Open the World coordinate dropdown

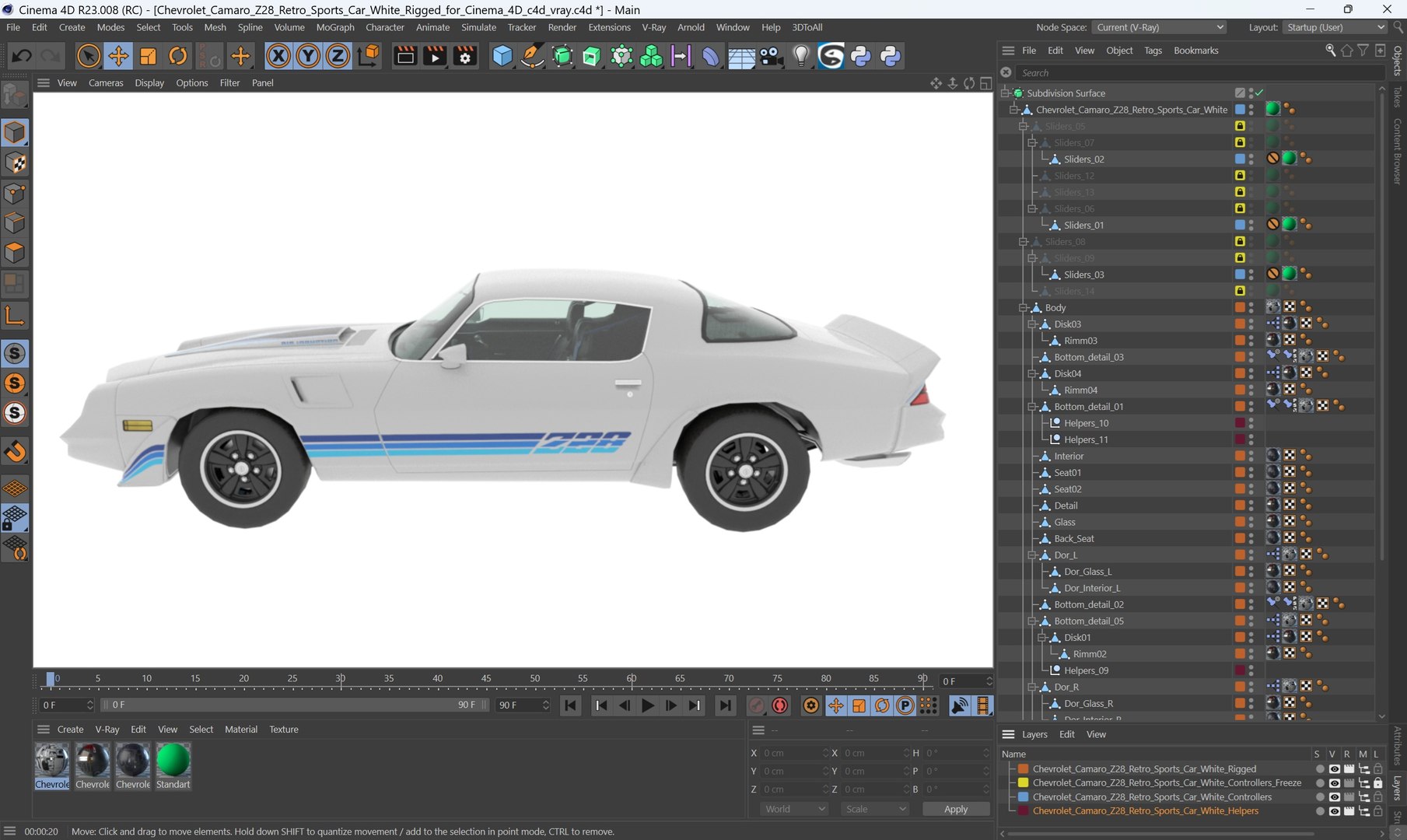(x=794, y=809)
